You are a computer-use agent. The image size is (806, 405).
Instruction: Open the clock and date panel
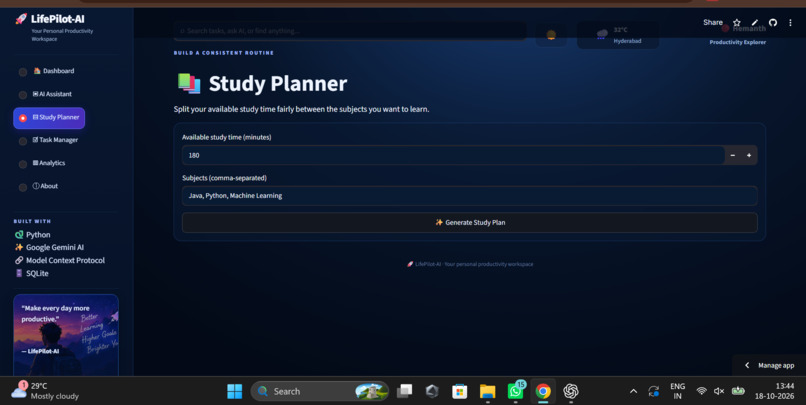pos(774,391)
